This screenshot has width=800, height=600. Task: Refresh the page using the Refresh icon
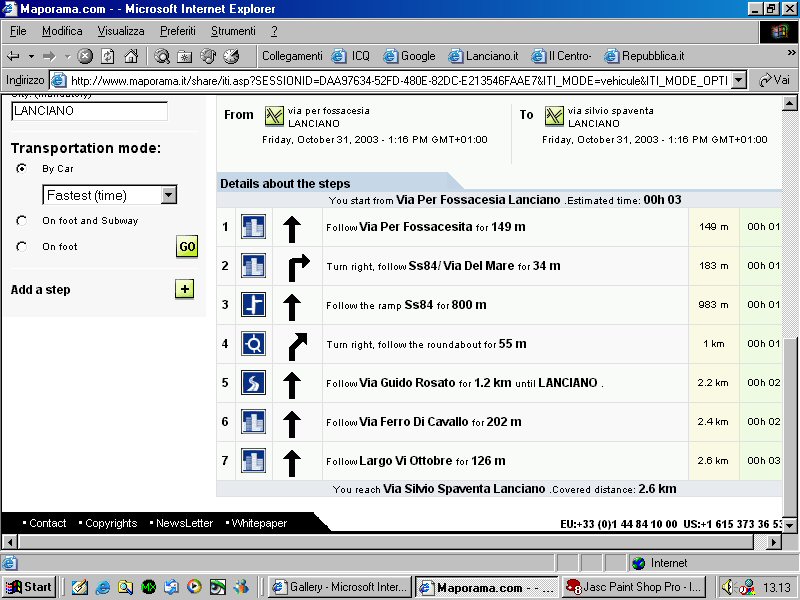click(x=108, y=56)
